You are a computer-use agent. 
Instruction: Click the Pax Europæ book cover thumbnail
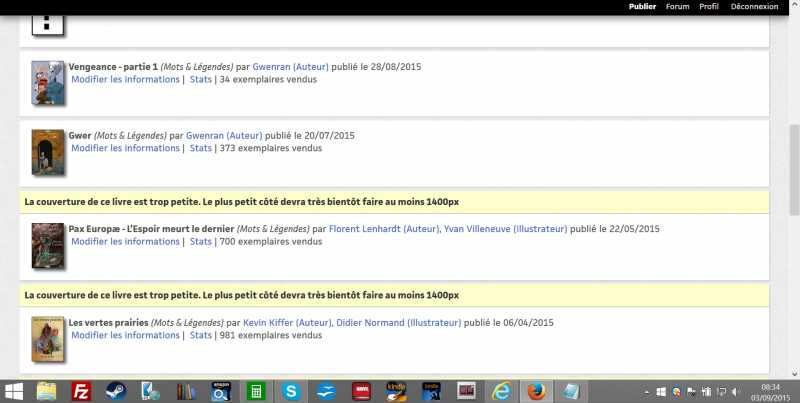[47, 246]
